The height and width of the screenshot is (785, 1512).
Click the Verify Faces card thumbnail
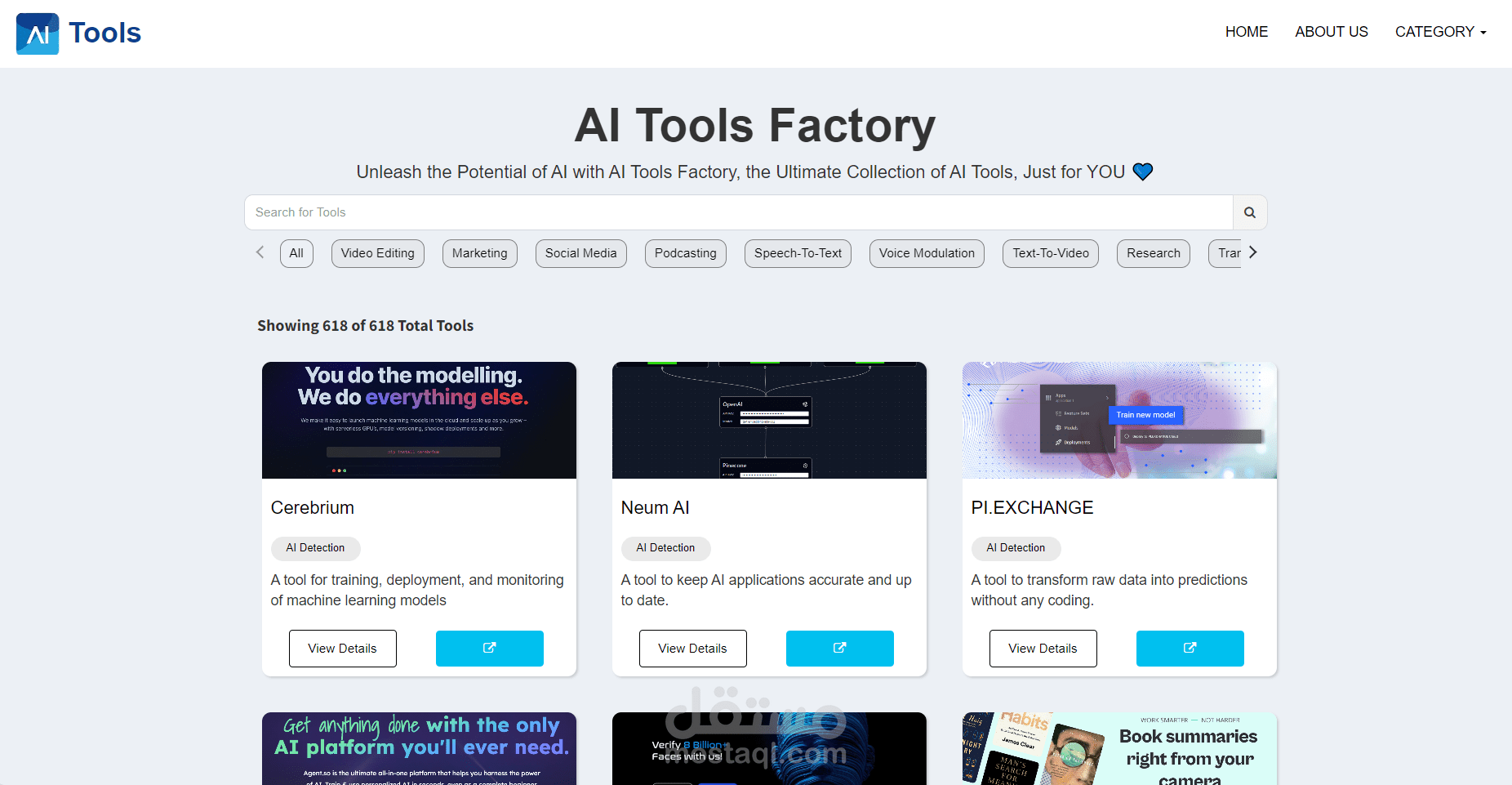point(769,748)
